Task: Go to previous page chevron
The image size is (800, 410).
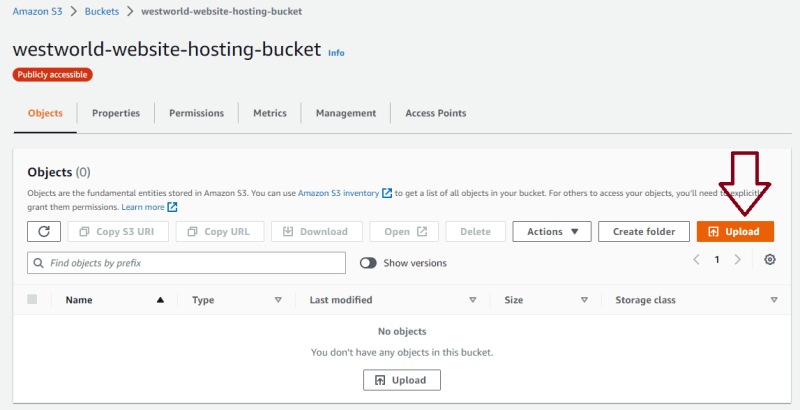Action: click(x=696, y=260)
